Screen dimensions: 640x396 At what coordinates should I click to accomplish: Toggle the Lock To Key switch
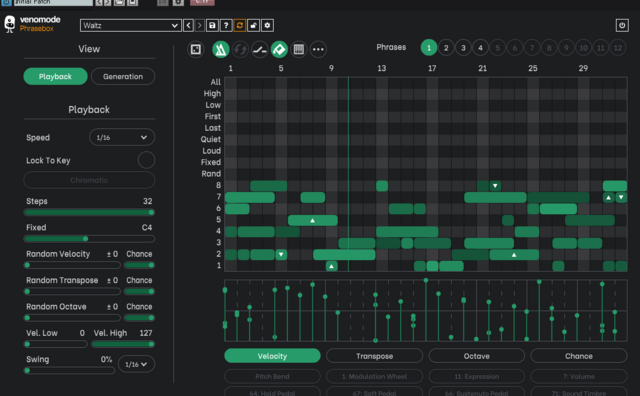(x=146, y=160)
